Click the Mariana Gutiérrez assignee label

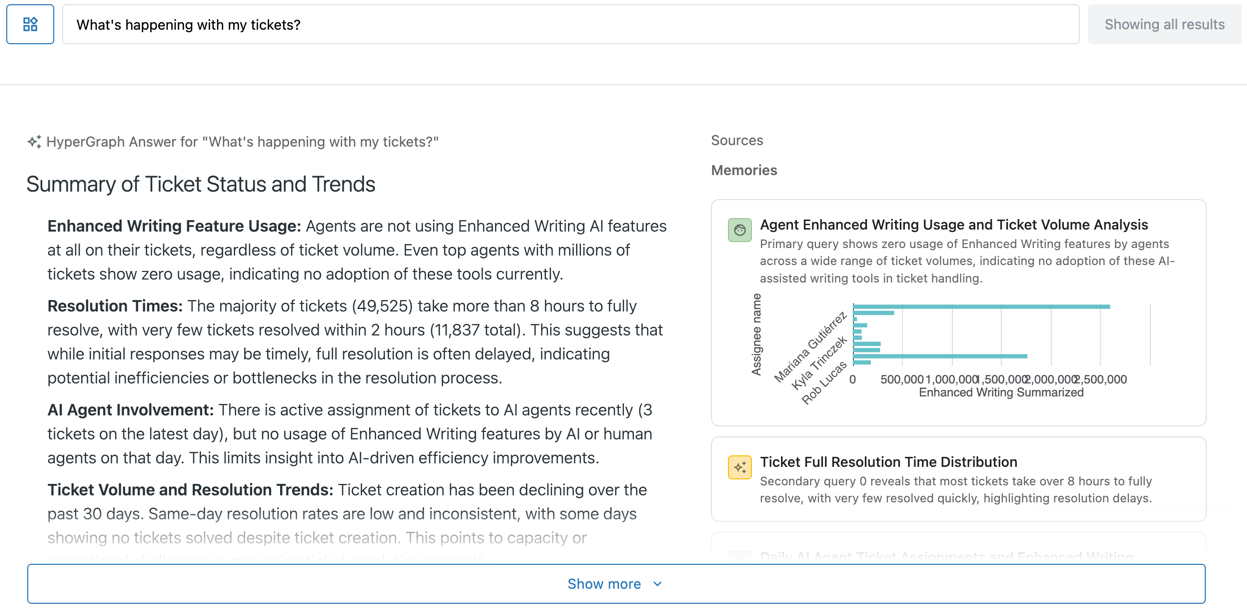812,346
